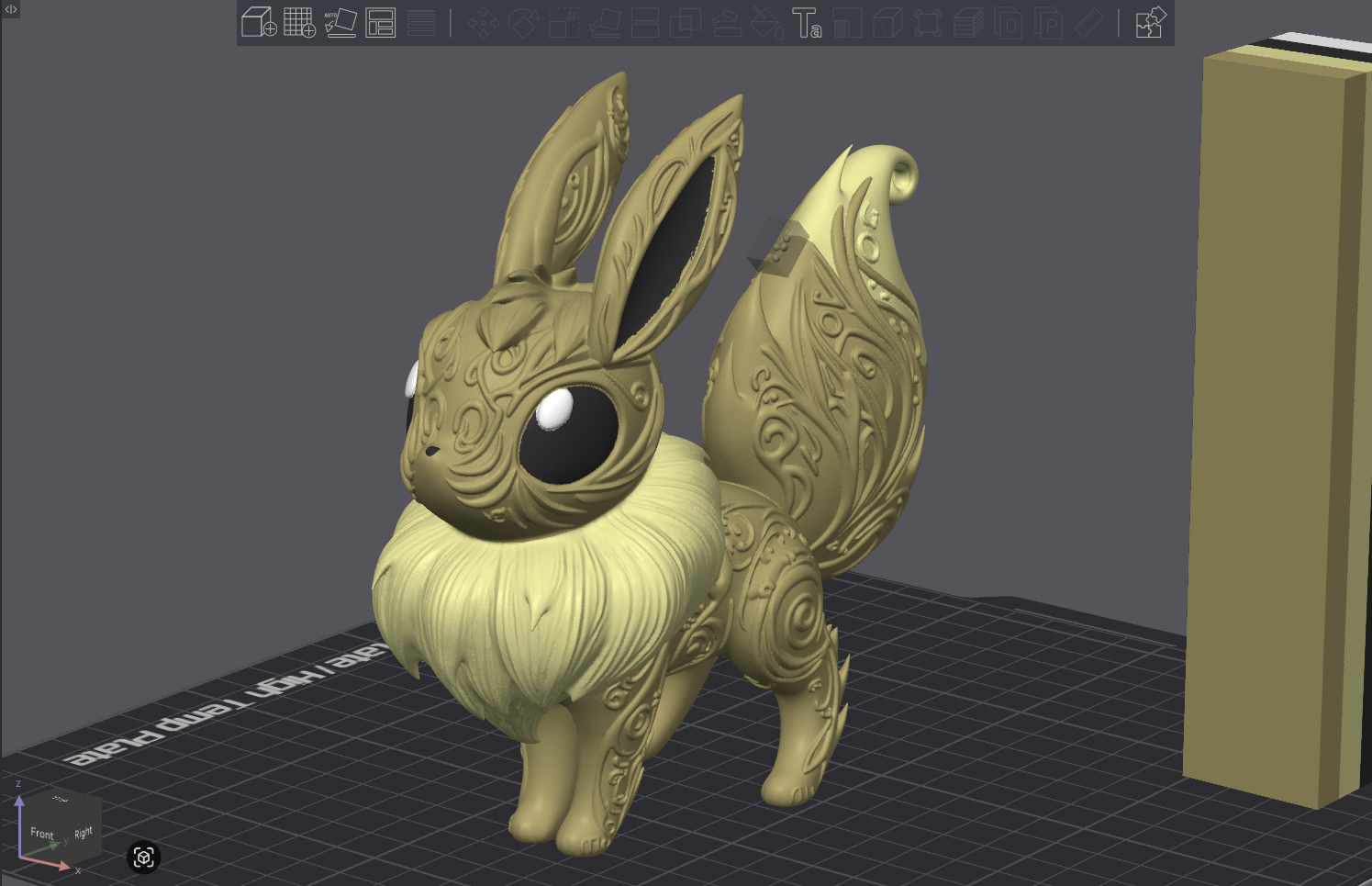Click the Arrange all objects icon
Viewport: 1372px width, 886px height.
coord(380,22)
